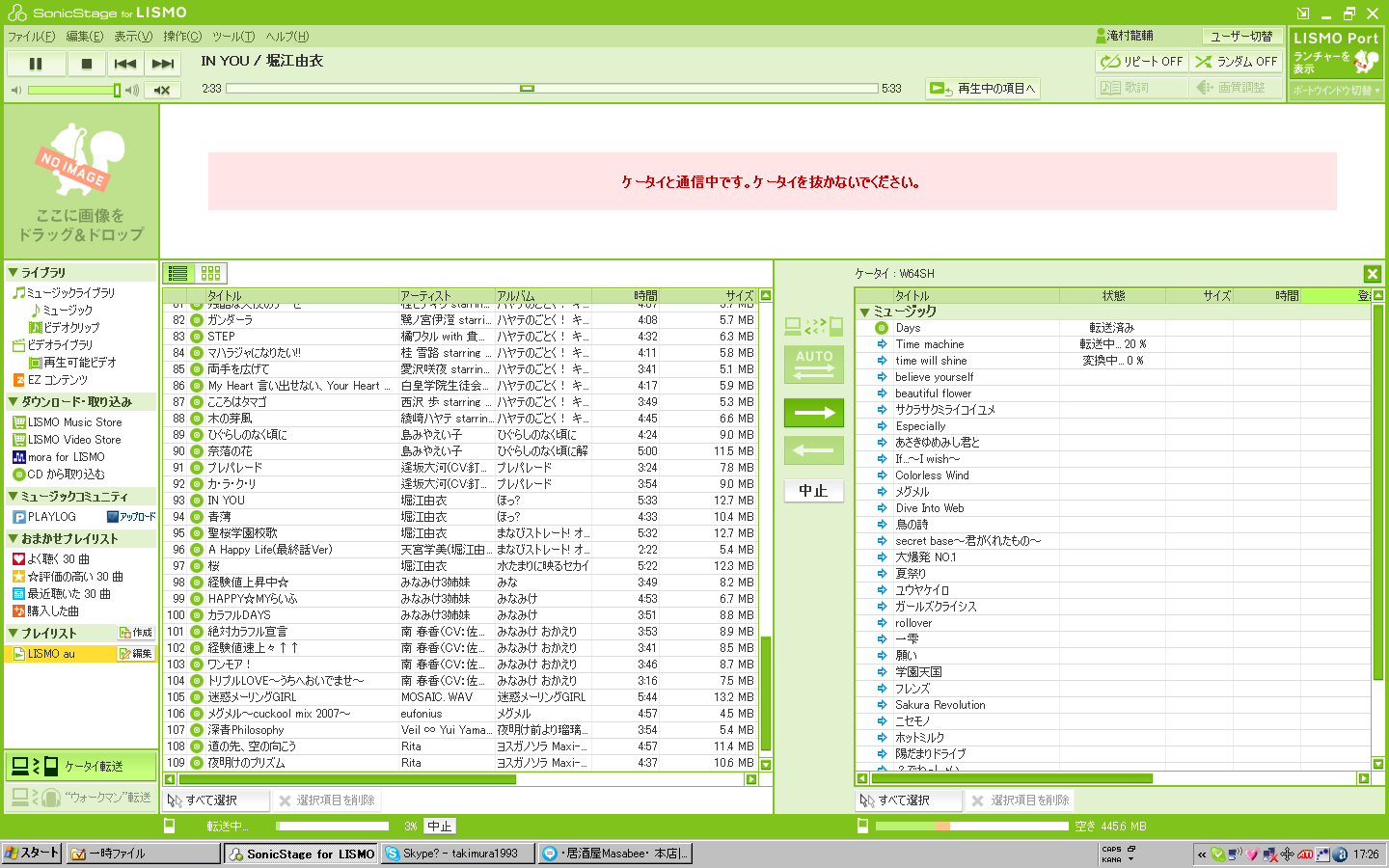Image resolution: width=1389 pixels, height=868 pixels.
Task: Toggle repeat mode (リピート OFF)
Action: point(1141,62)
